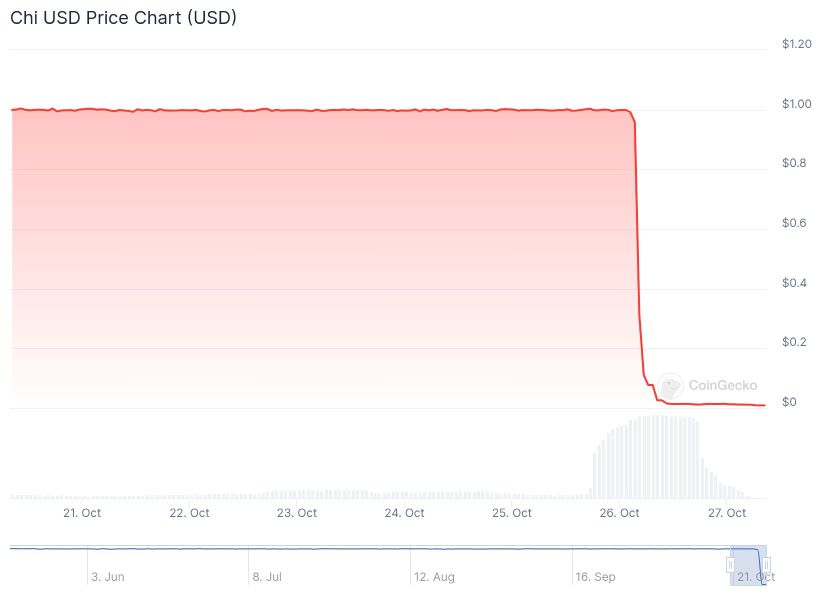The image size is (822, 600).
Task: Click the 3. Jun navigator label
Action: pyautogui.click(x=107, y=577)
